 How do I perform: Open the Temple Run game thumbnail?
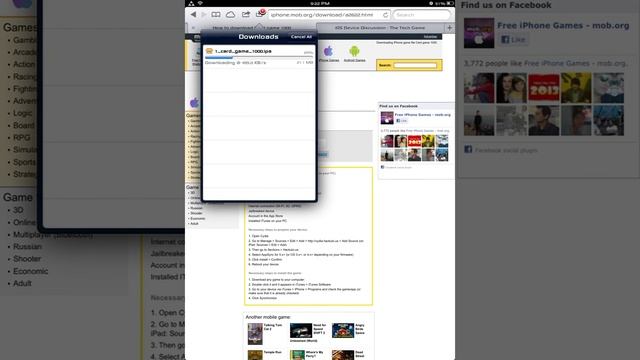[255, 355]
